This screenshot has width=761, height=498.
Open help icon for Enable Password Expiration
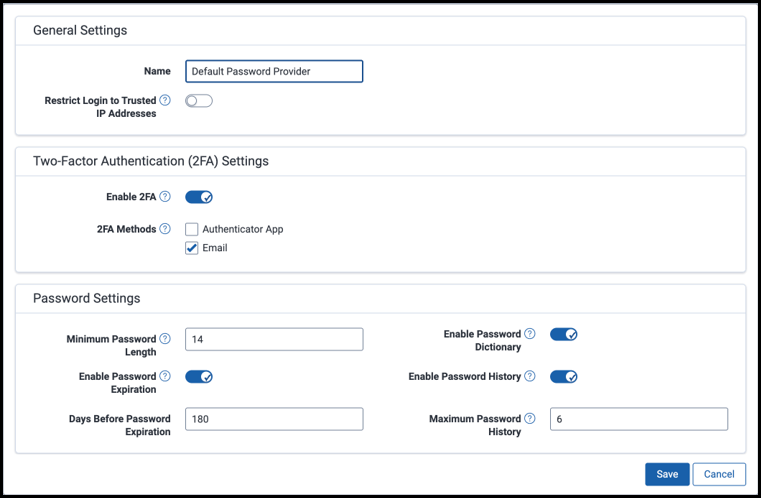point(165,376)
